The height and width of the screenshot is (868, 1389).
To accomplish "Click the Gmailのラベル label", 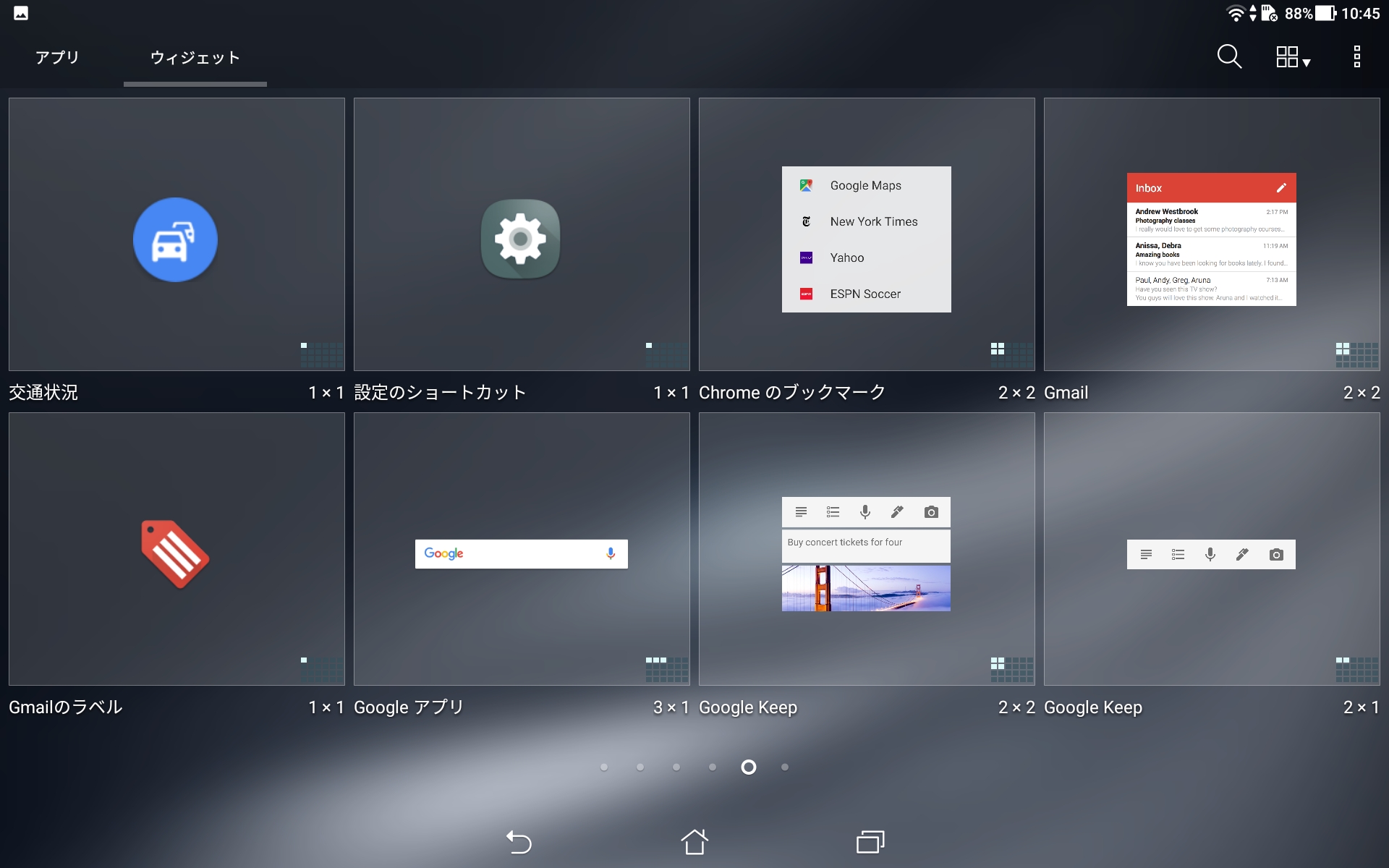I will [x=66, y=707].
